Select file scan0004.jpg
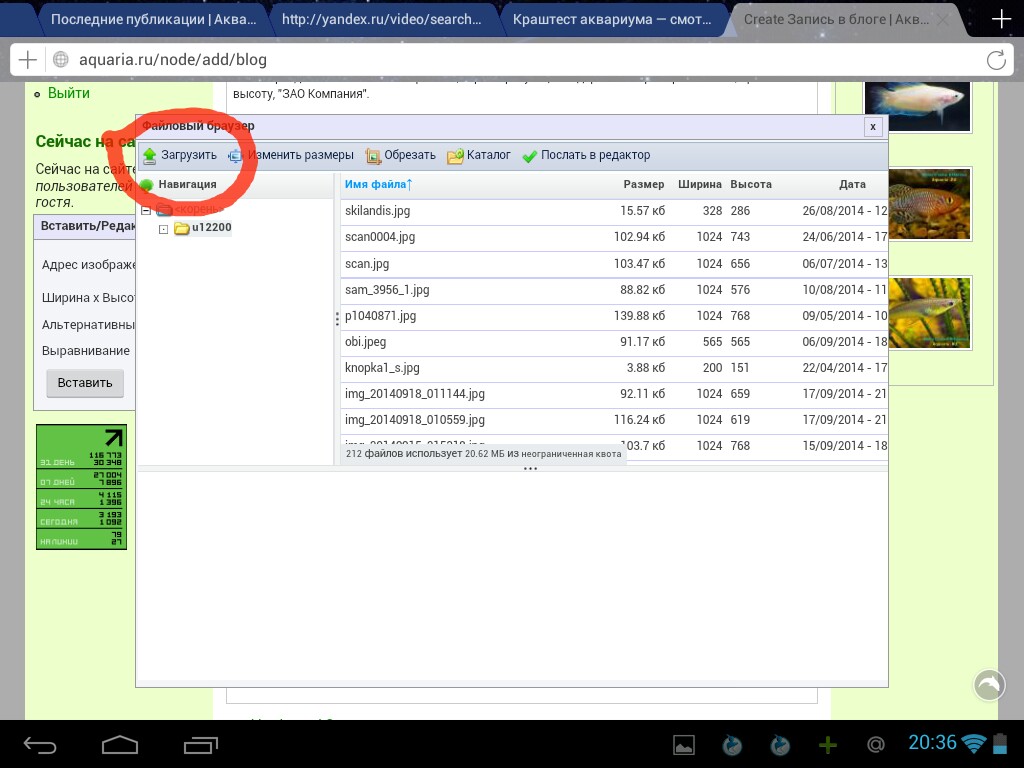Viewport: 1024px width, 768px height. 614,237
